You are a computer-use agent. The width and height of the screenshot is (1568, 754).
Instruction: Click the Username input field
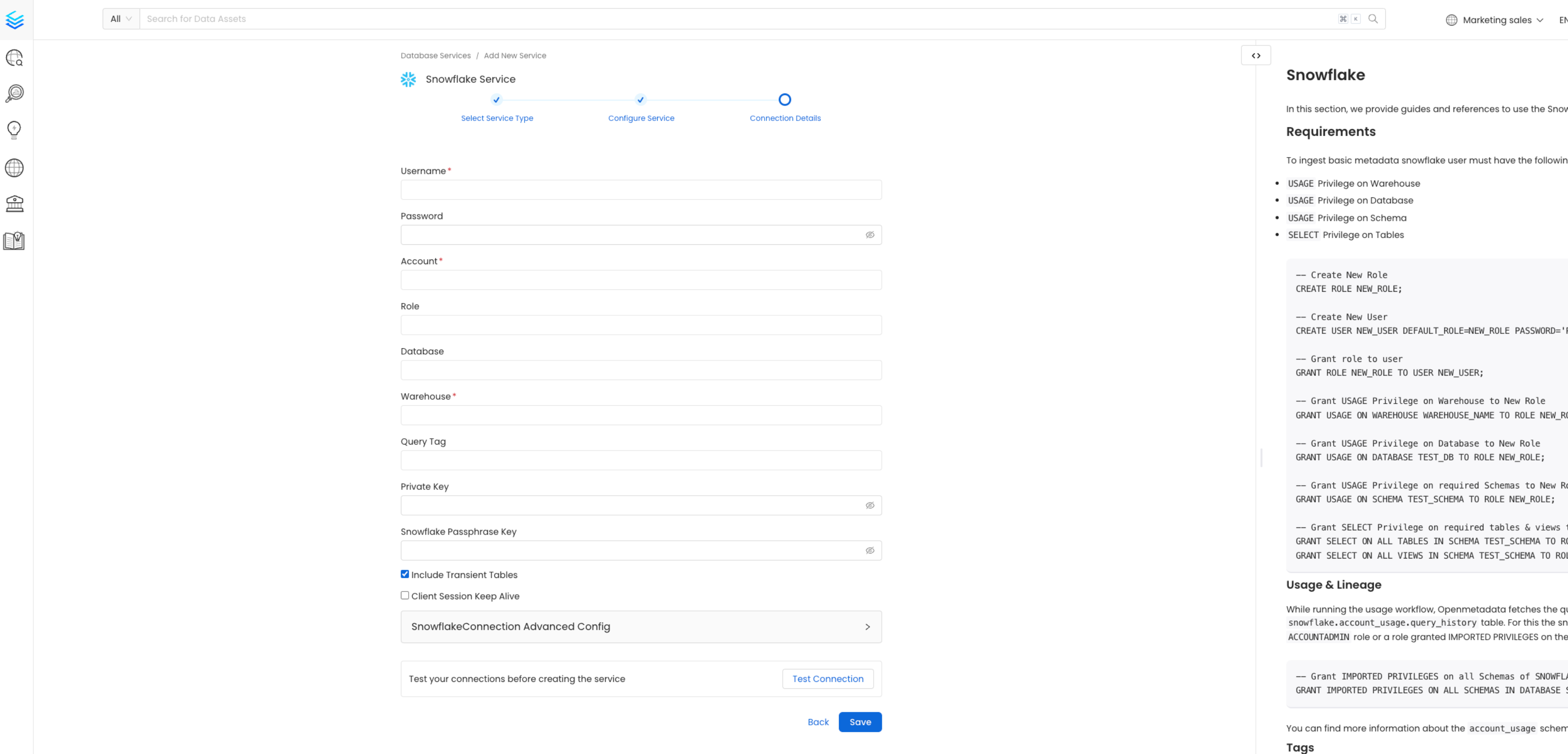tap(641, 190)
